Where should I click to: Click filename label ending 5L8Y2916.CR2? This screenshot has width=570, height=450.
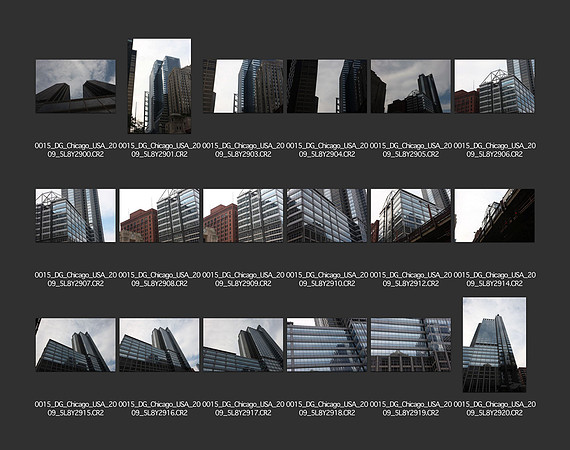(160, 409)
